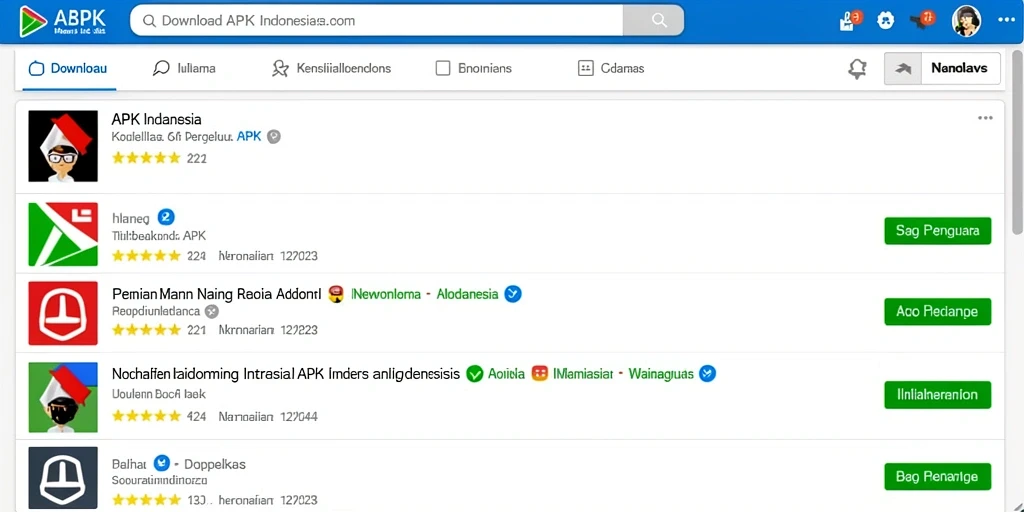Toggle the checkbox next to Bnomians

[443, 68]
